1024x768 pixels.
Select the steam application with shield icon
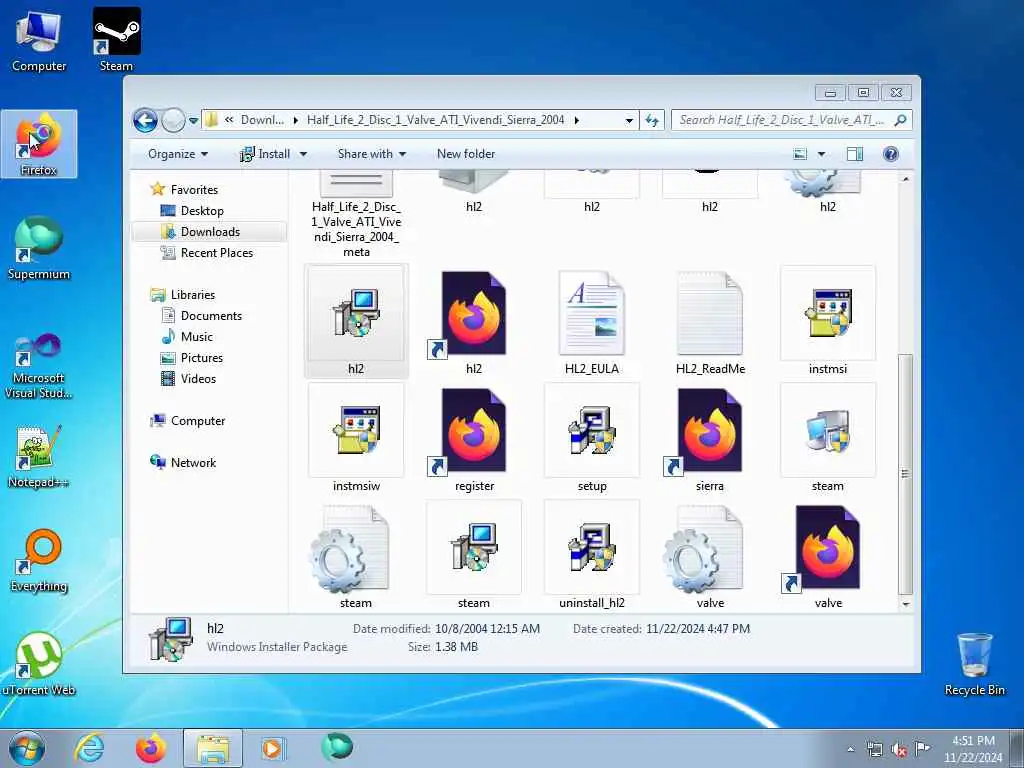point(827,438)
